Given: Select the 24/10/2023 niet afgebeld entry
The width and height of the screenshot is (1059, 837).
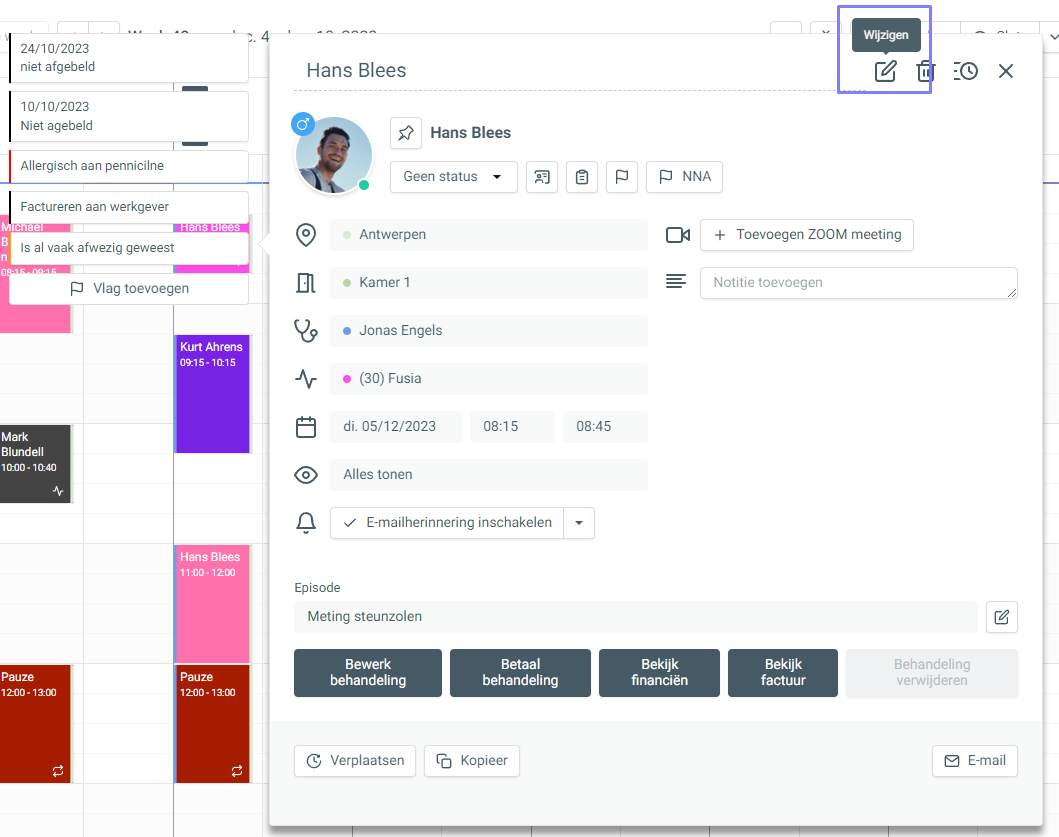Looking at the screenshot, I should pyautogui.click(x=129, y=57).
